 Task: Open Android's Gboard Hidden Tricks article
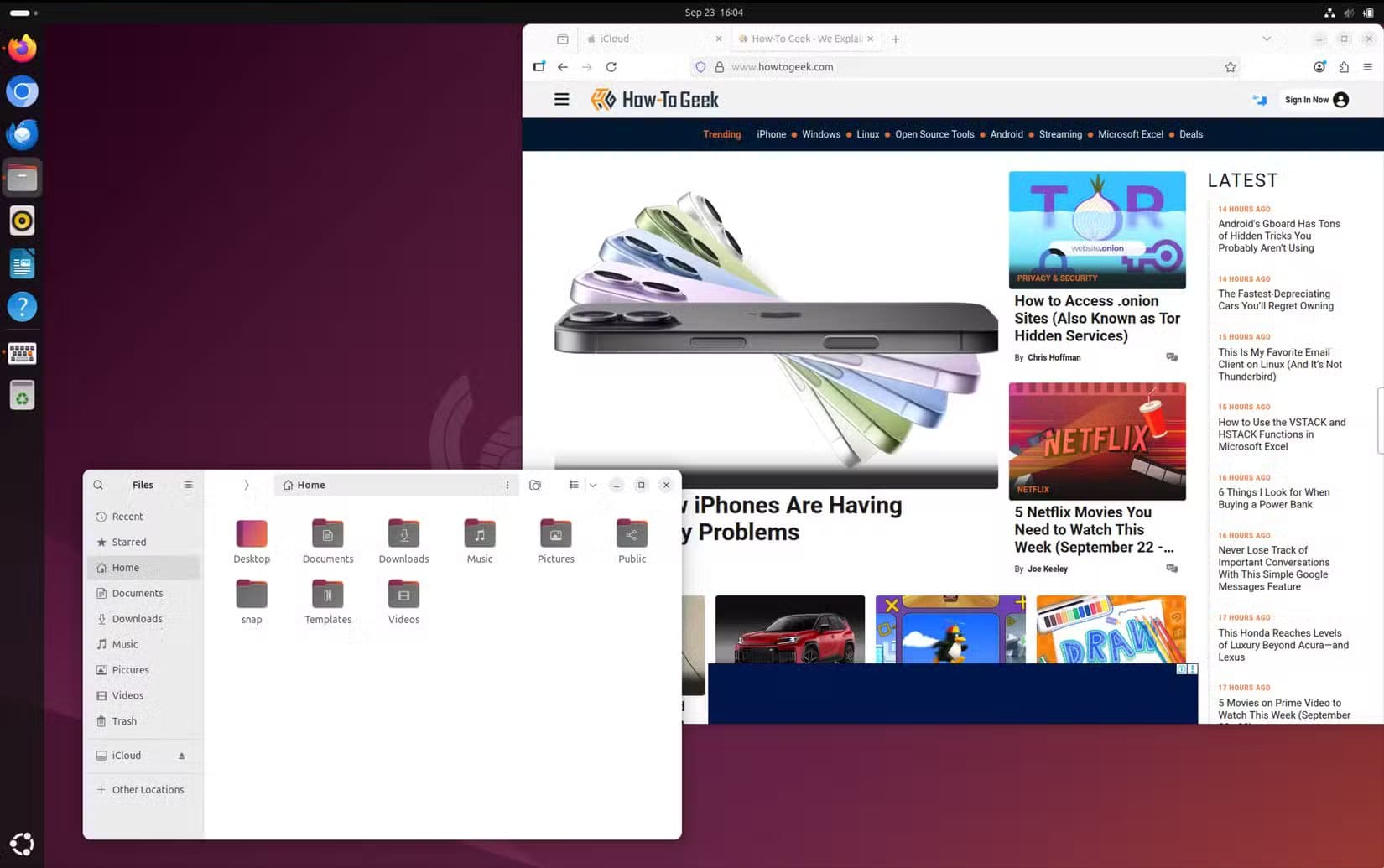point(1278,236)
